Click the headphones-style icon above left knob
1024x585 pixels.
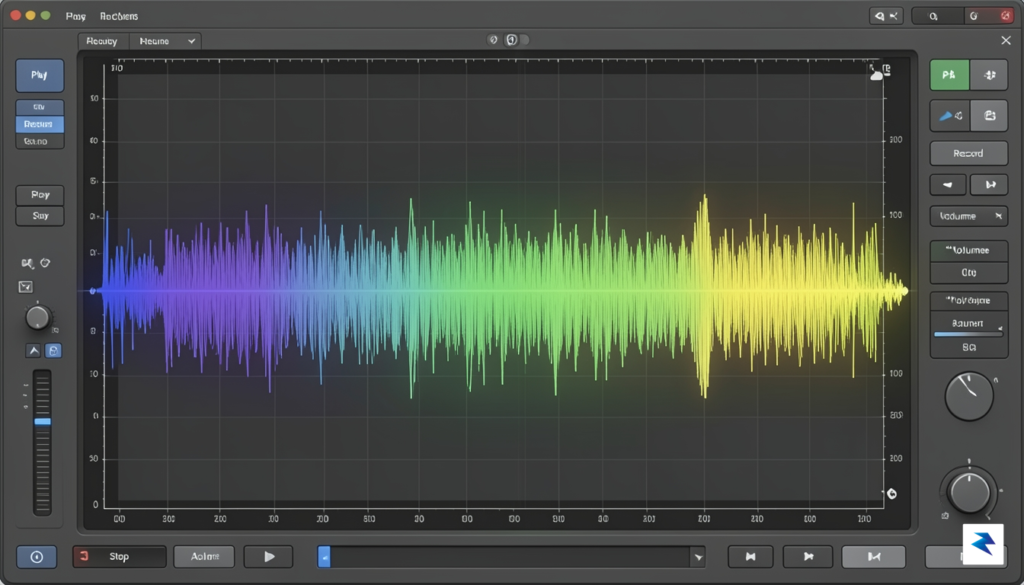tap(27, 263)
